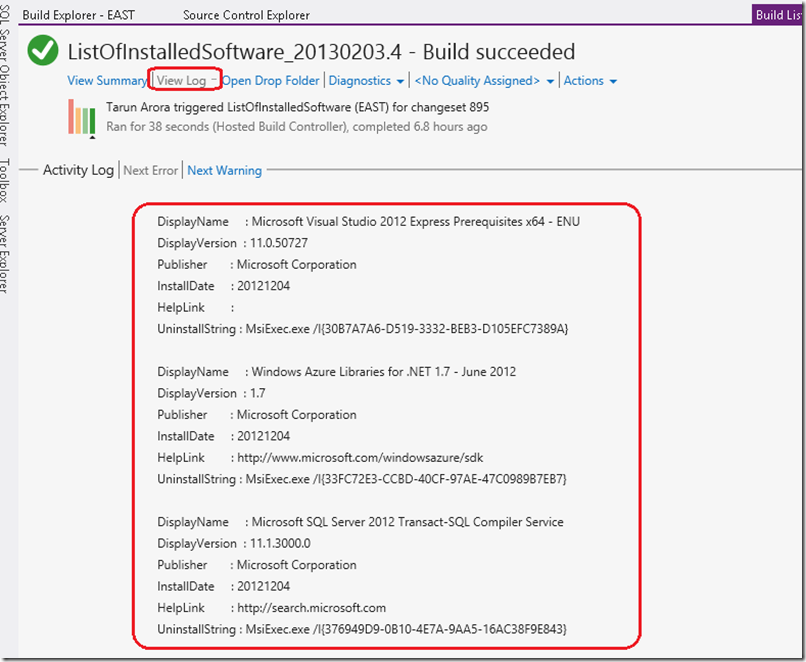Click the Tarun Arora triggered build text
The image size is (806, 662).
(x=298, y=107)
